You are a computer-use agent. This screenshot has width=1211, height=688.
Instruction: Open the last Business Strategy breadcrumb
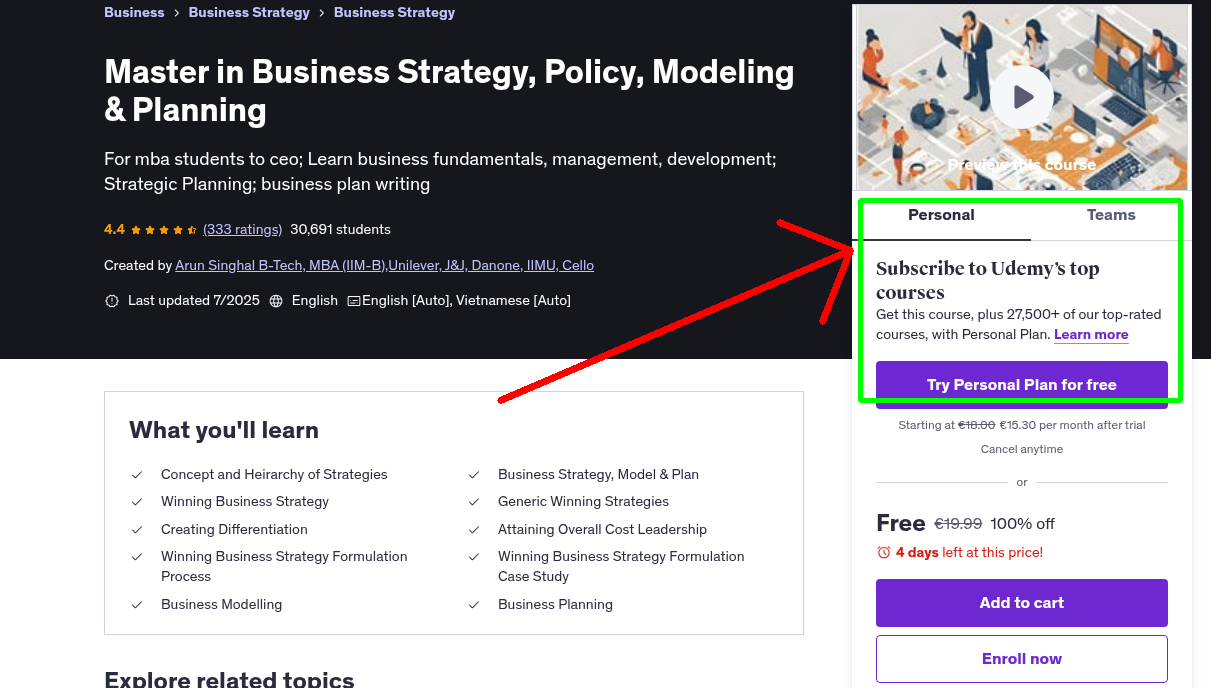click(x=394, y=12)
